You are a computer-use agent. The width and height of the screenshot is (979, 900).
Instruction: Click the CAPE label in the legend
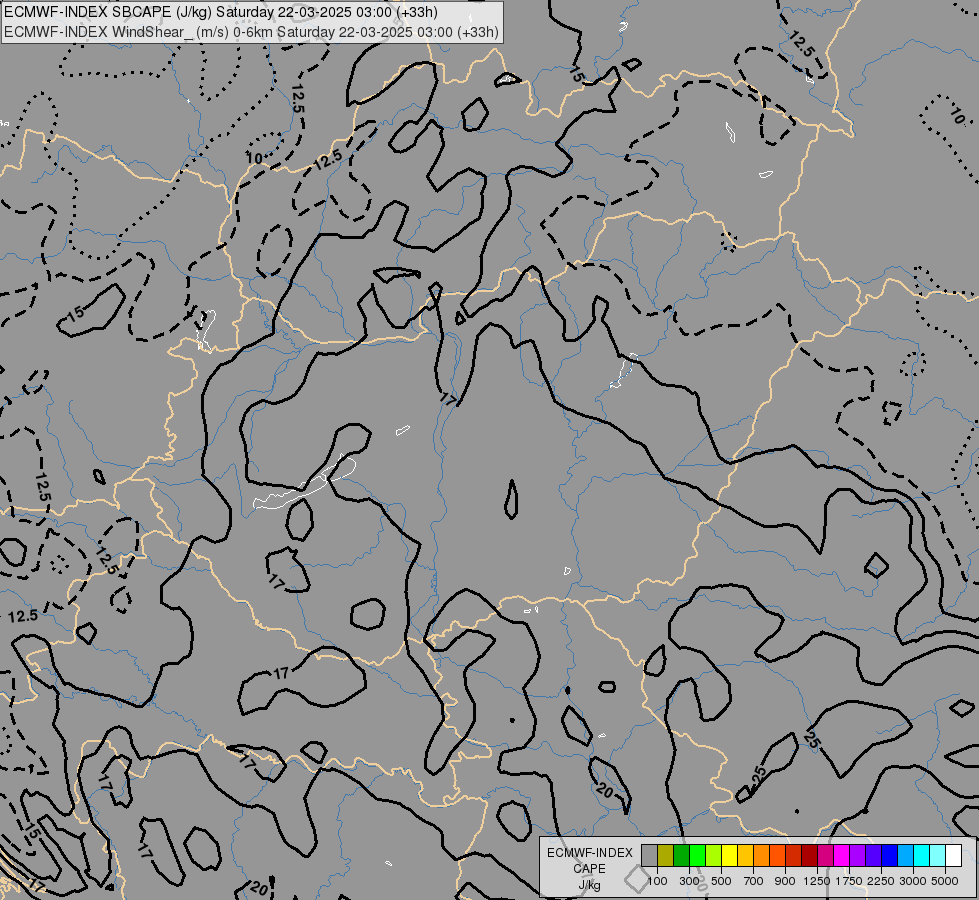click(x=589, y=869)
